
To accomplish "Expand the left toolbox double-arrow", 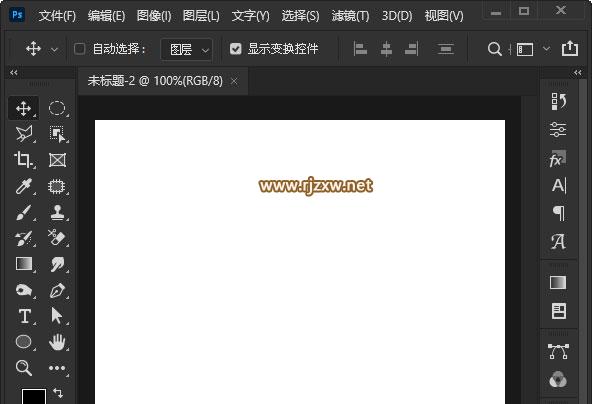I will pos(14,72).
